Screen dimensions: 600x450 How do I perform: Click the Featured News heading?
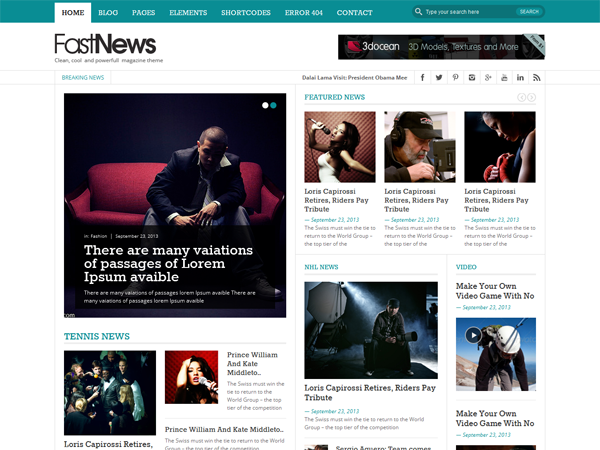[x=334, y=97]
